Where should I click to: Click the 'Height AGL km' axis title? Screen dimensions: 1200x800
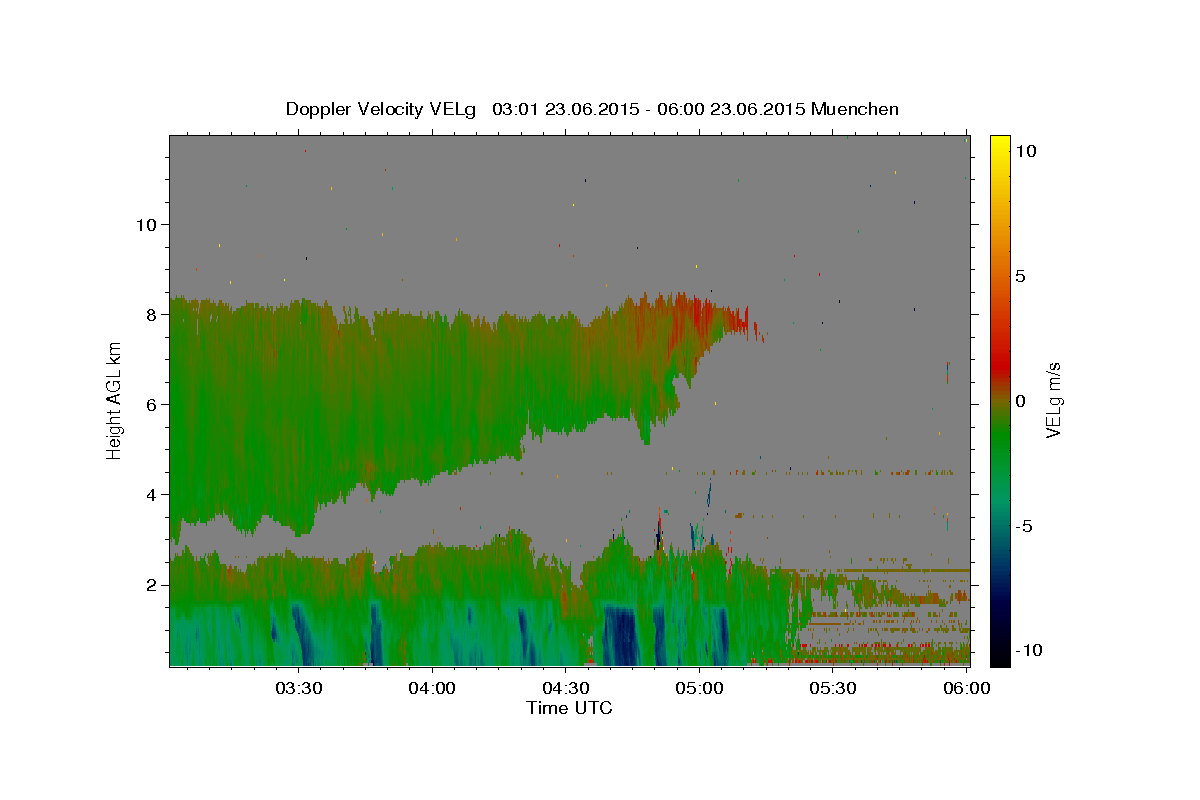pyautogui.click(x=114, y=400)
